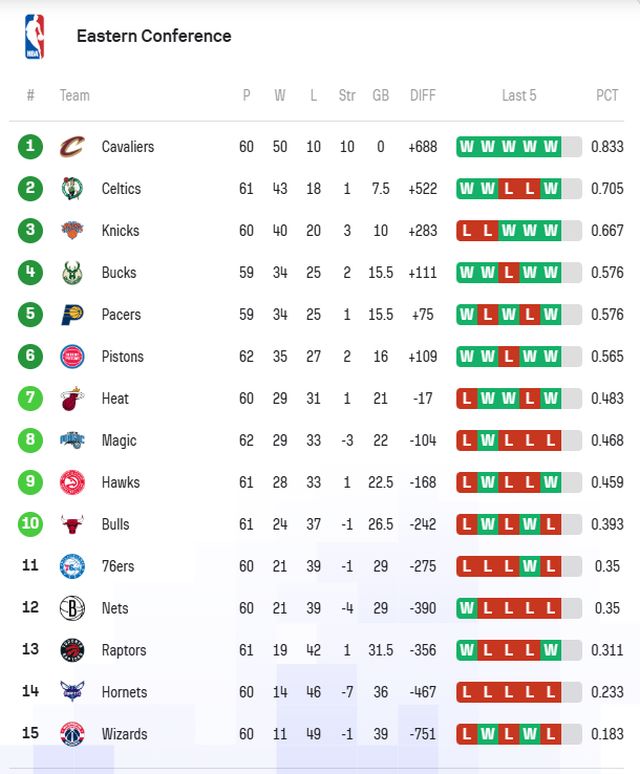The image size is (640, 774).
Task: Sort table by DIFF column header
Action: pos(422,96)
